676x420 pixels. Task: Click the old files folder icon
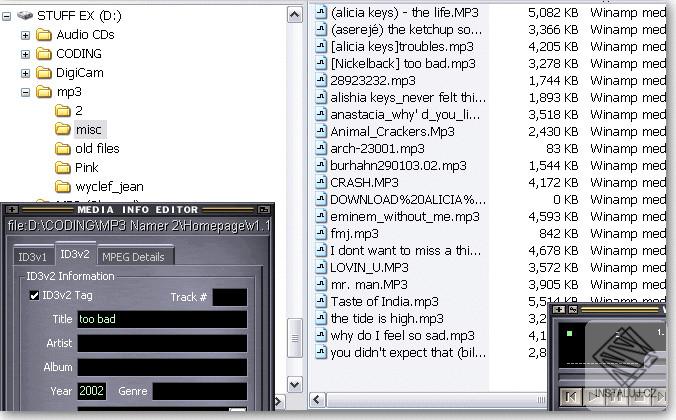point(63,149)
